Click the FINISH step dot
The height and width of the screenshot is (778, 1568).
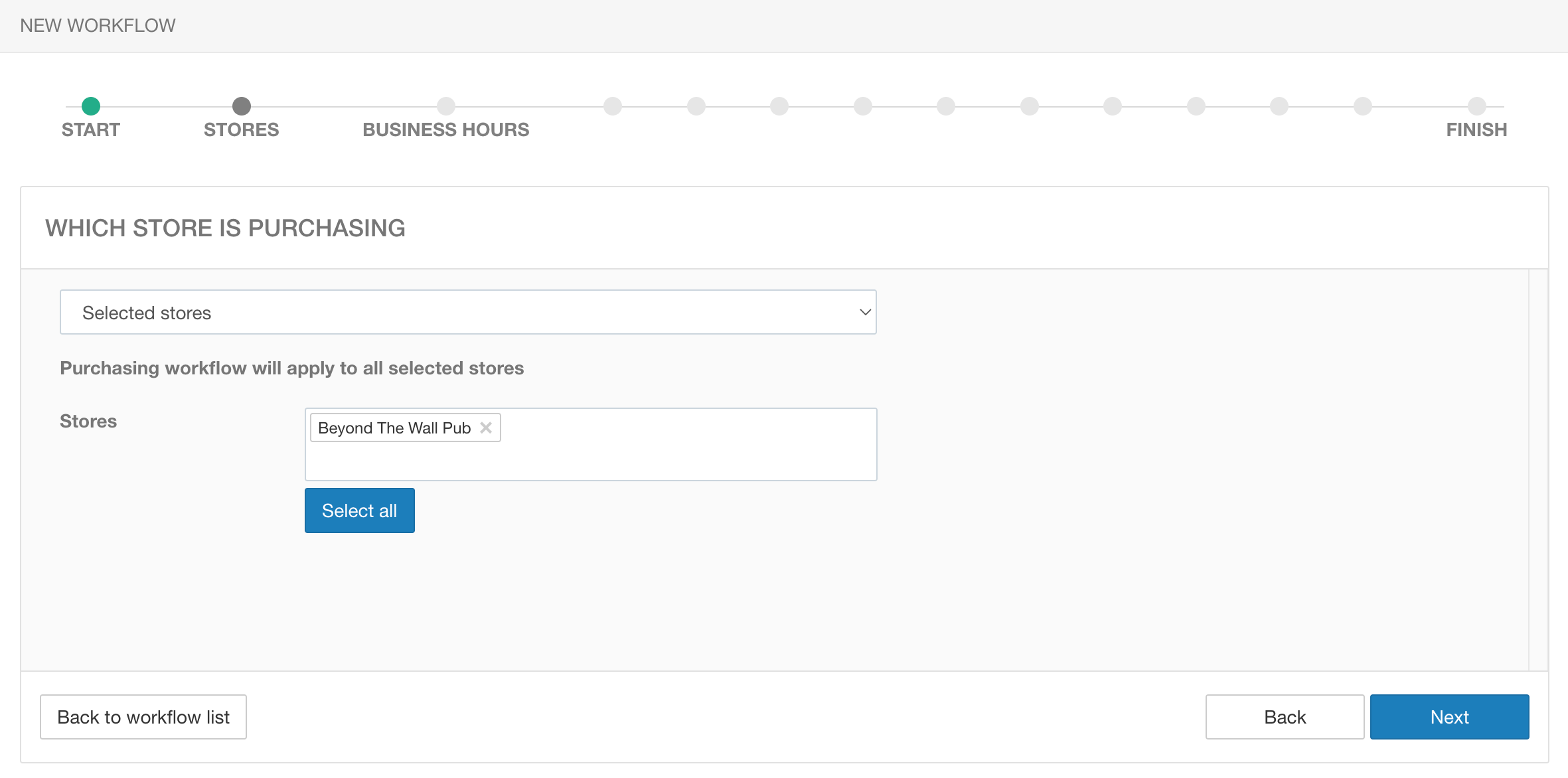[x=1476, y=106]
